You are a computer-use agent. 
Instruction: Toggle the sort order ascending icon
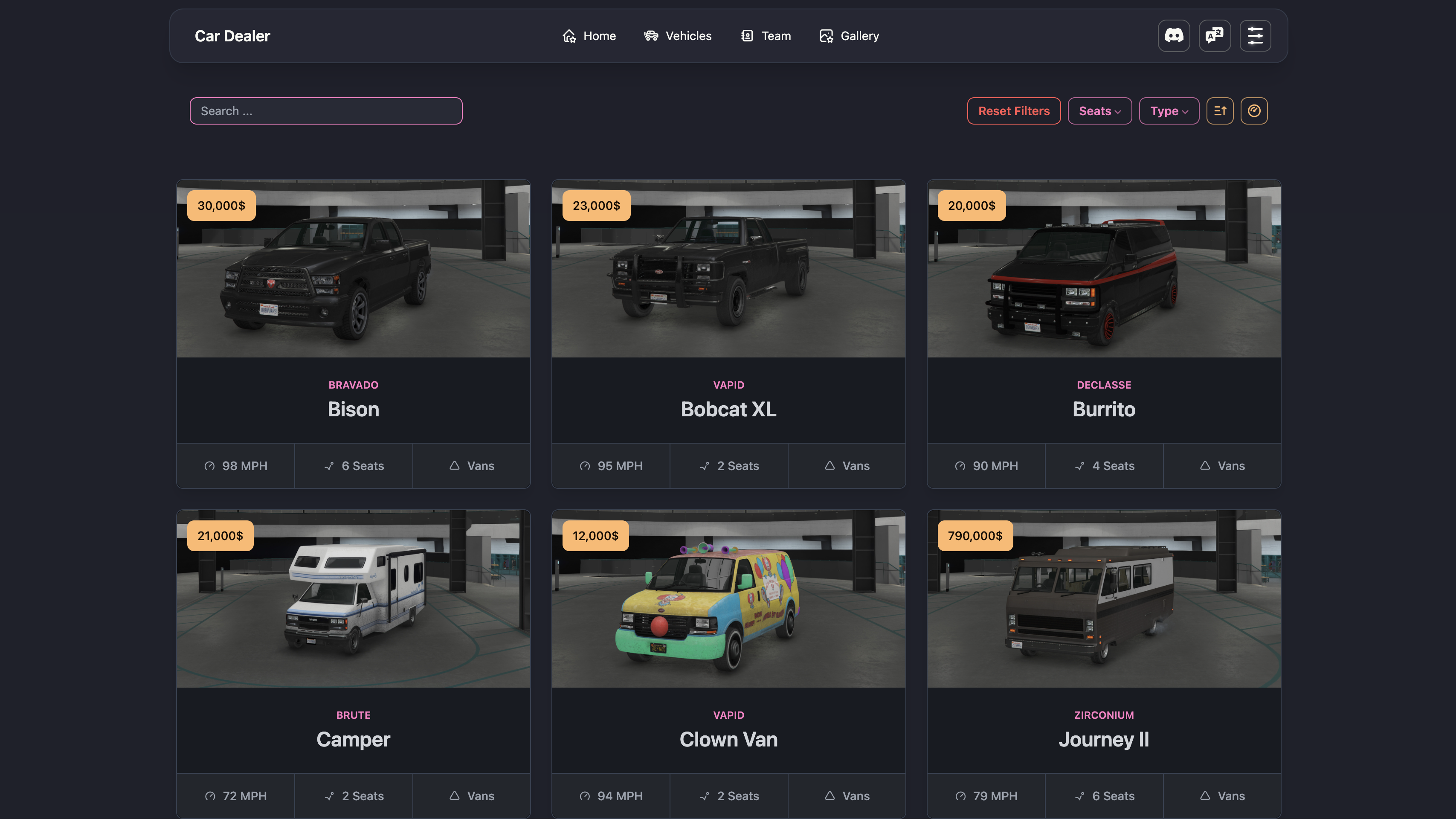(1220, 111)
